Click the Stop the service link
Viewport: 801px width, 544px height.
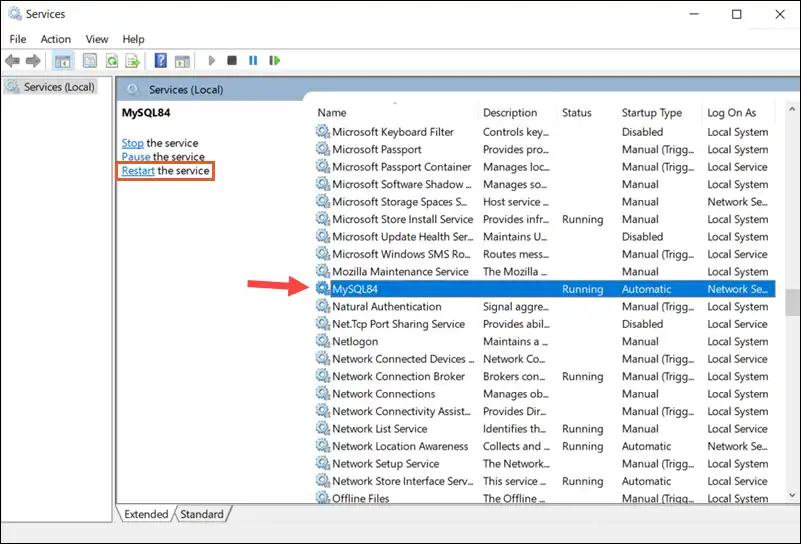click(132, 143)
